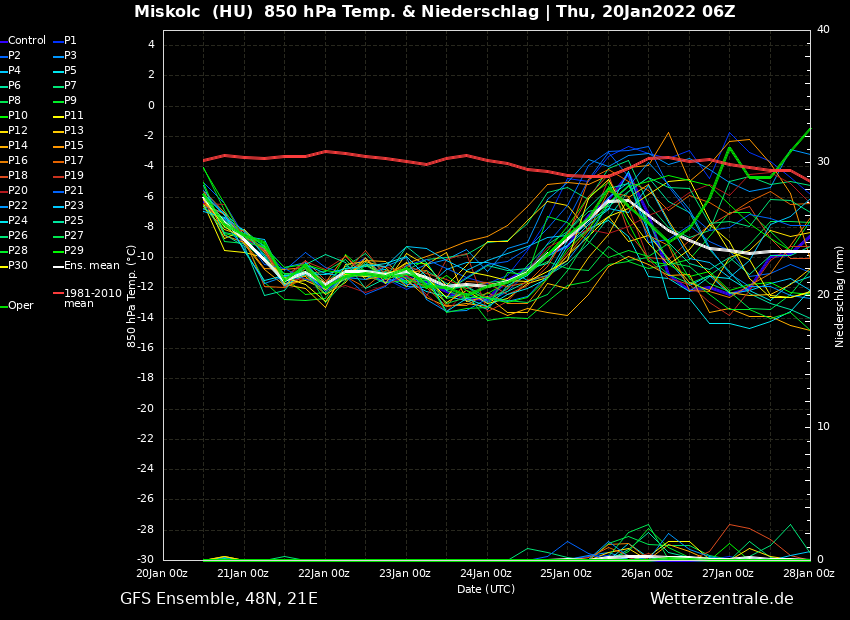This screenshot has height=620, width=850.
Task: Click the Wetterzentrale.de text
Action: coord(721,599)
